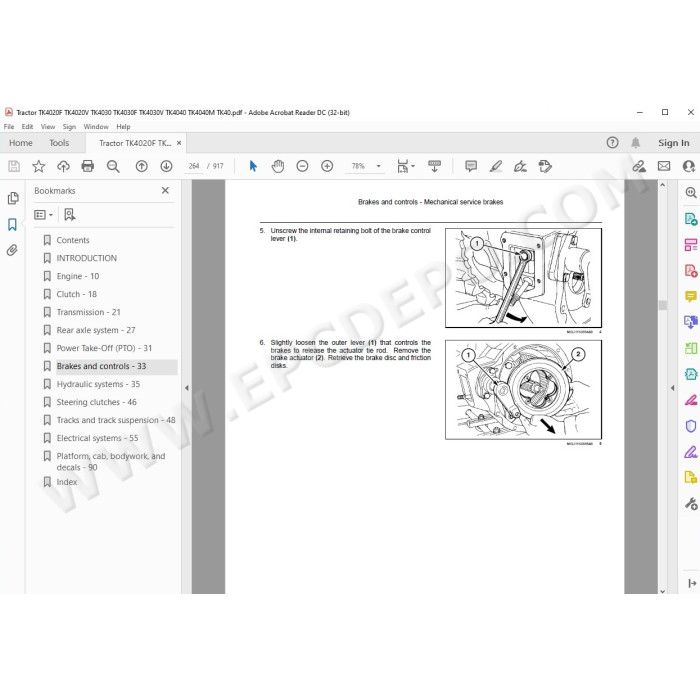Jump to the Engine - 10 bookmark
This screenshot has width=700, height=700.
pos(78,276)
